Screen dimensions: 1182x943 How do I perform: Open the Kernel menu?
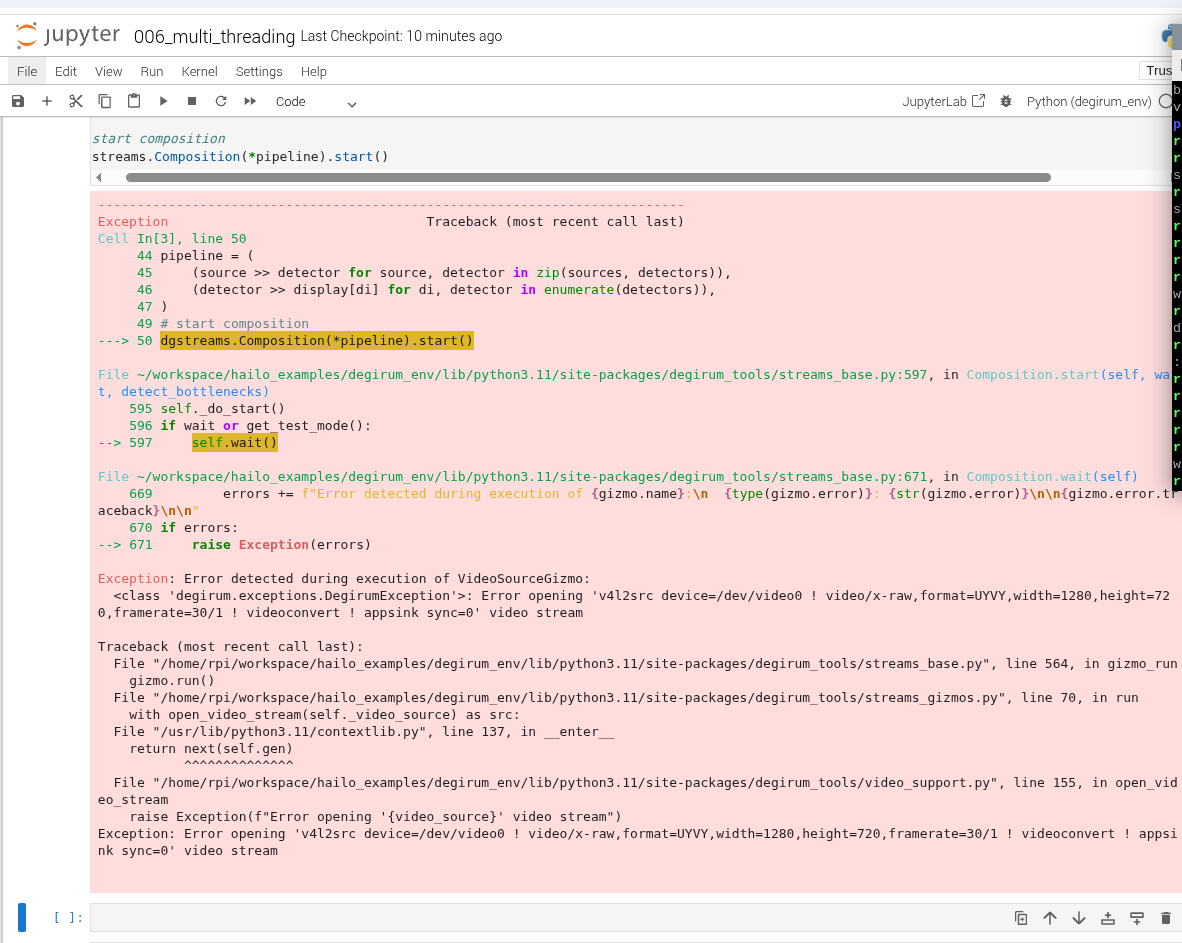199,71
